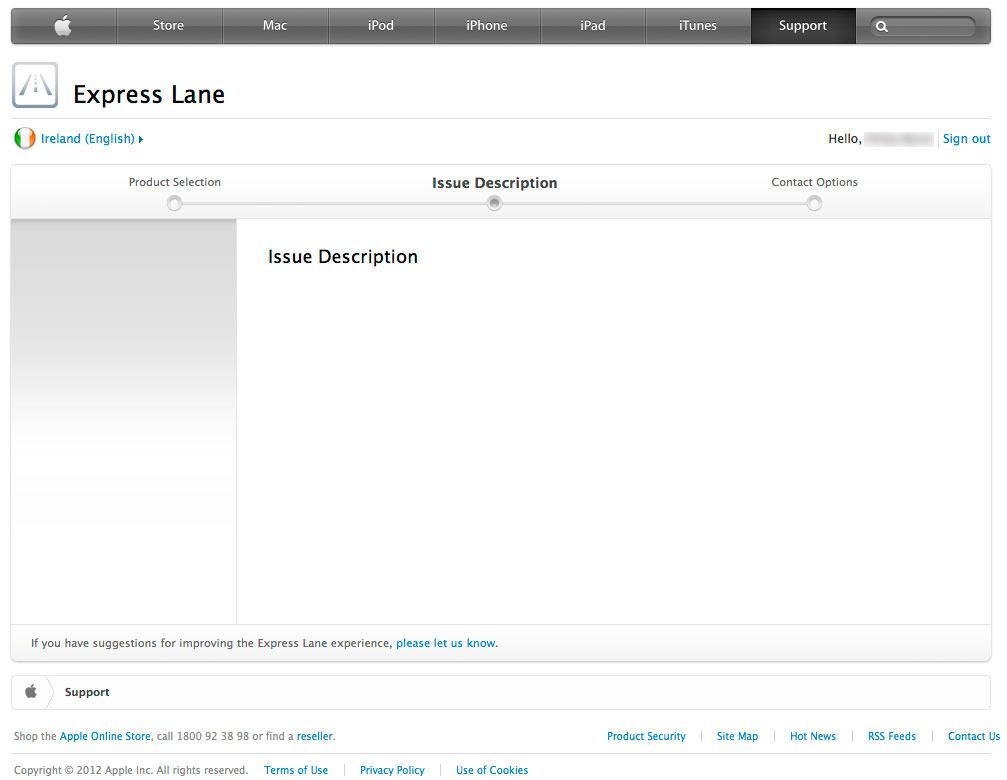
Task: Switch to the Mac tab
Action: coord(274,26)
